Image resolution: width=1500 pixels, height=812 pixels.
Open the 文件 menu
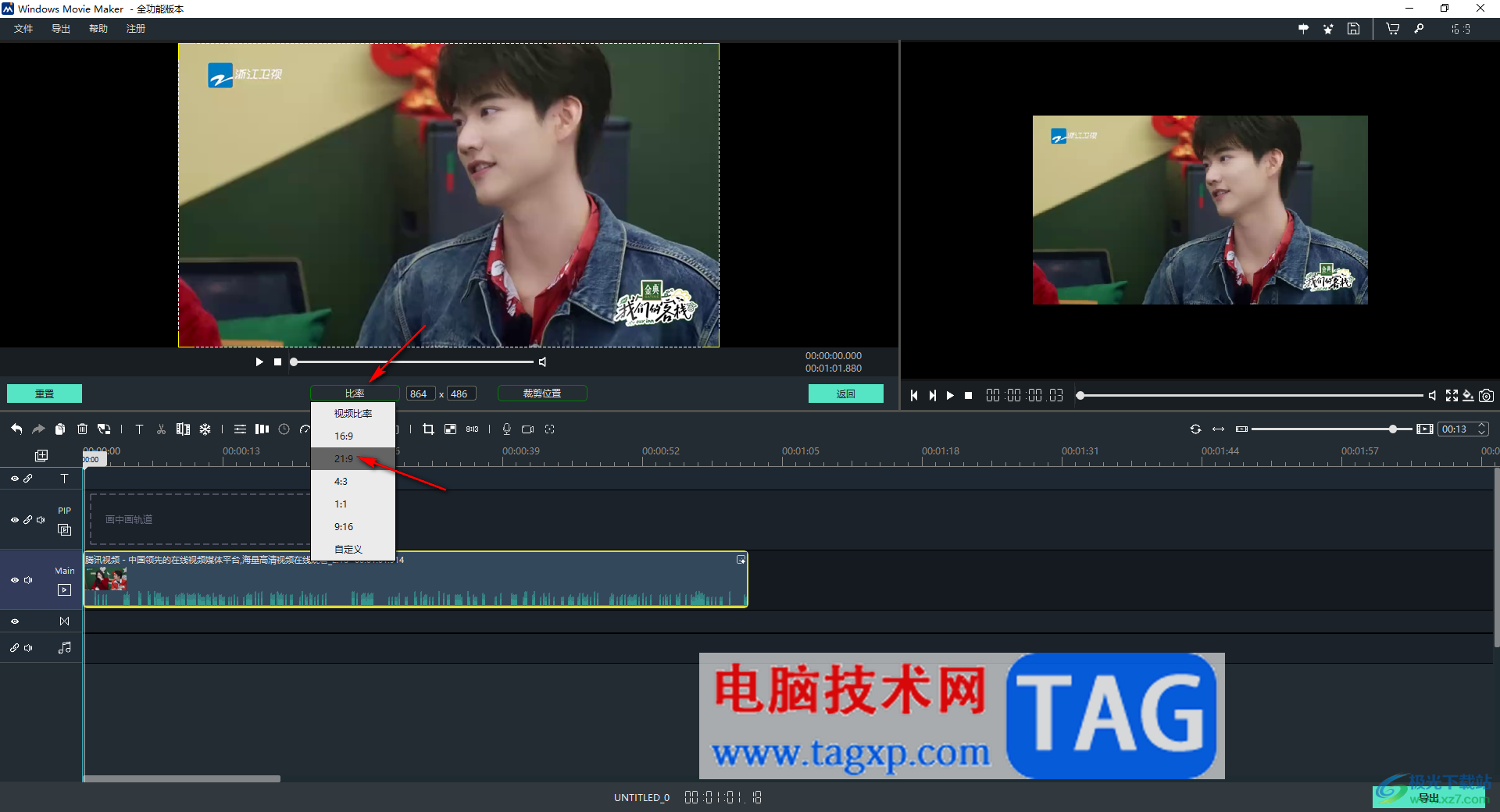23,29
